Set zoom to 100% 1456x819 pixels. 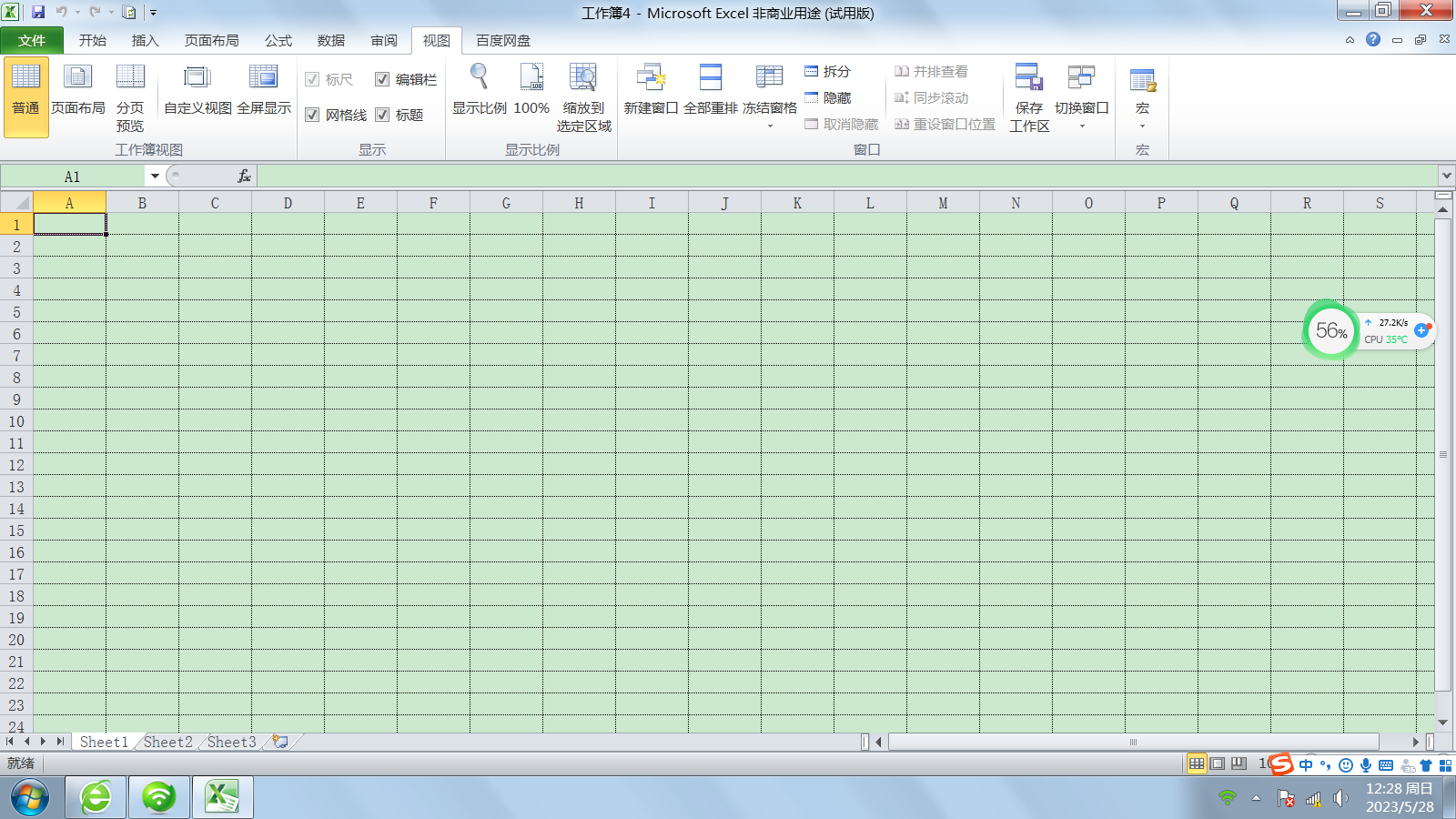pos(531,91)
